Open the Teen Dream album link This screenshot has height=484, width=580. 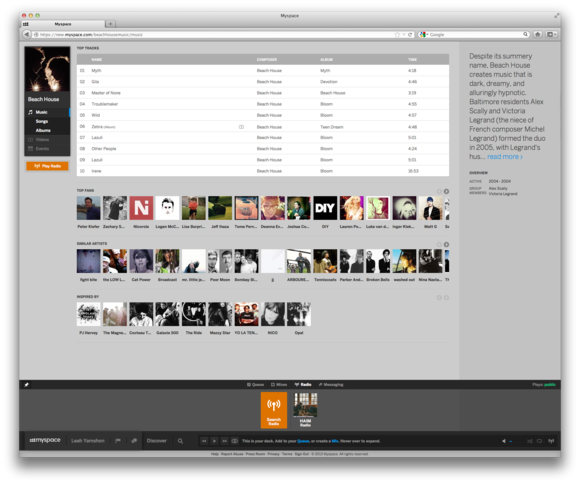point(332,127)
